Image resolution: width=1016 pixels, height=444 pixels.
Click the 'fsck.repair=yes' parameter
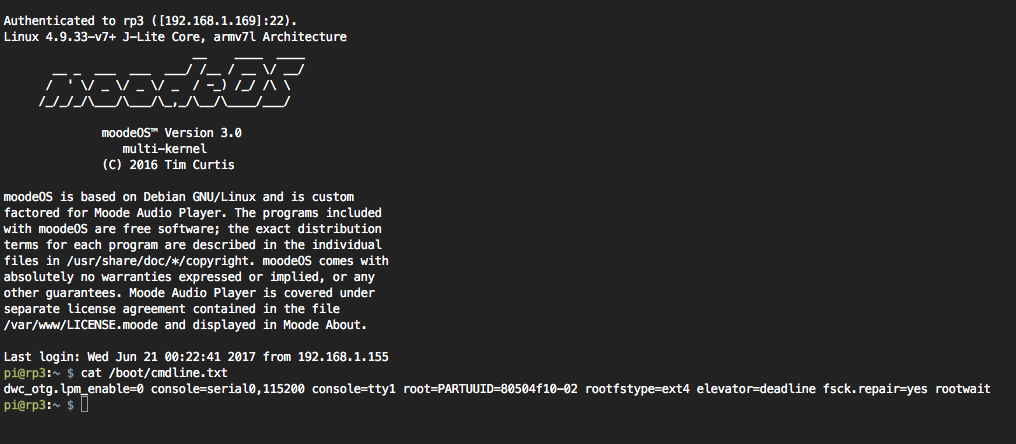pos(875,389)
